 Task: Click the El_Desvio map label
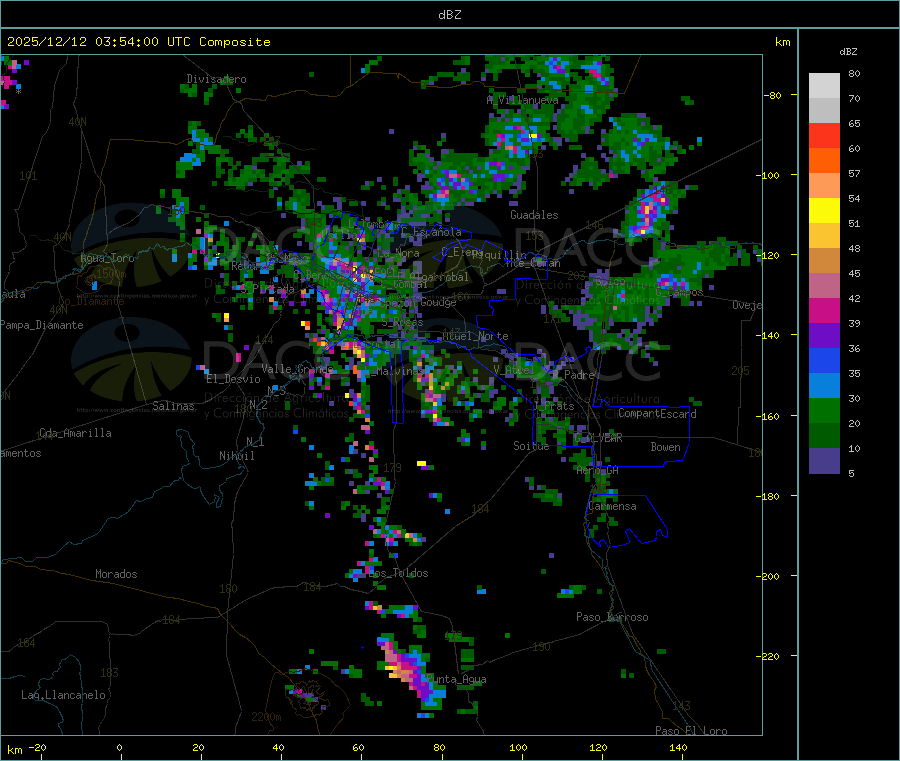(x=234, y=379)
